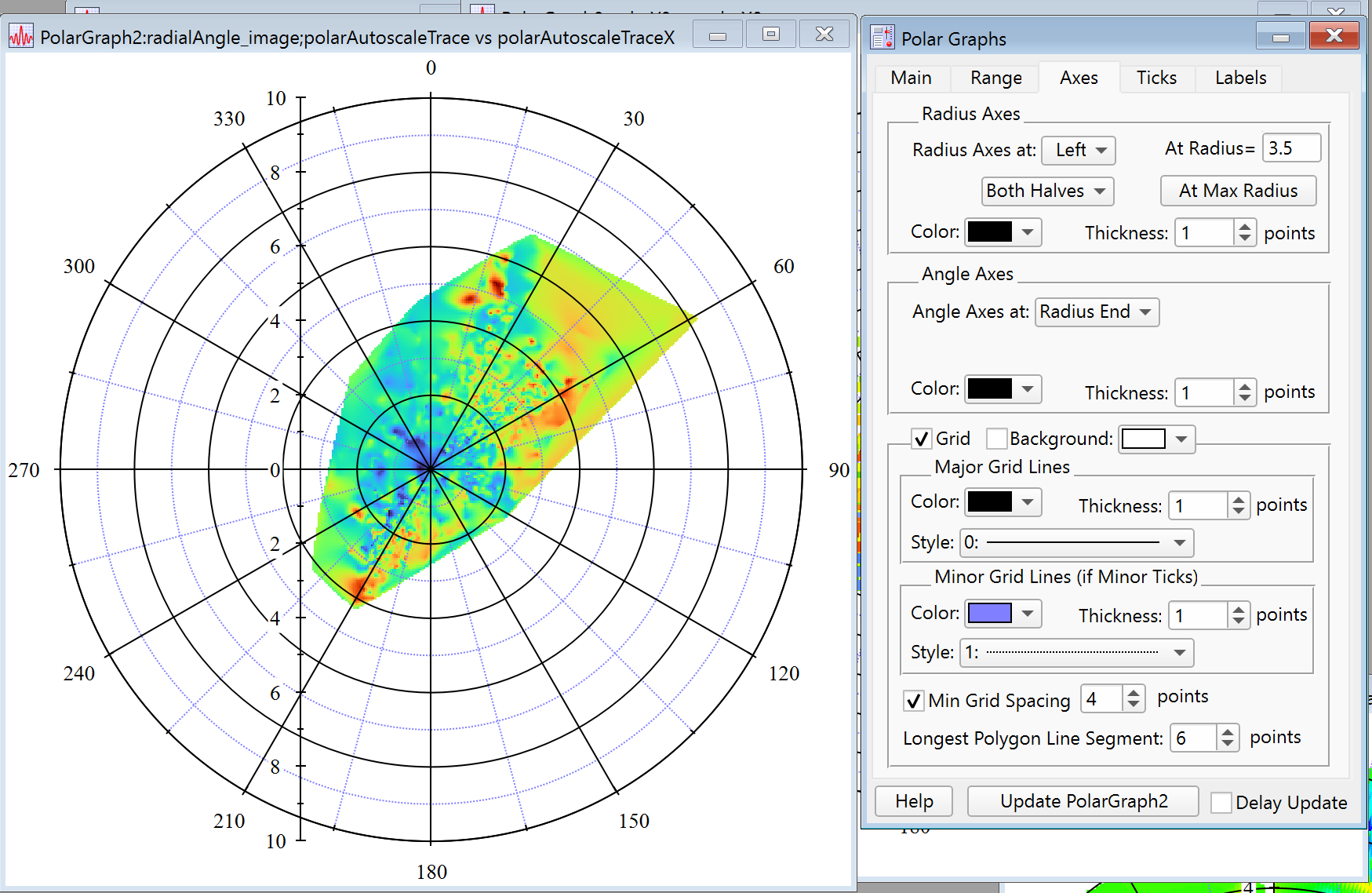This screenshot has height=893, width=1372.
Task: Open the Background color dropdown
Action: [1155, 439]
